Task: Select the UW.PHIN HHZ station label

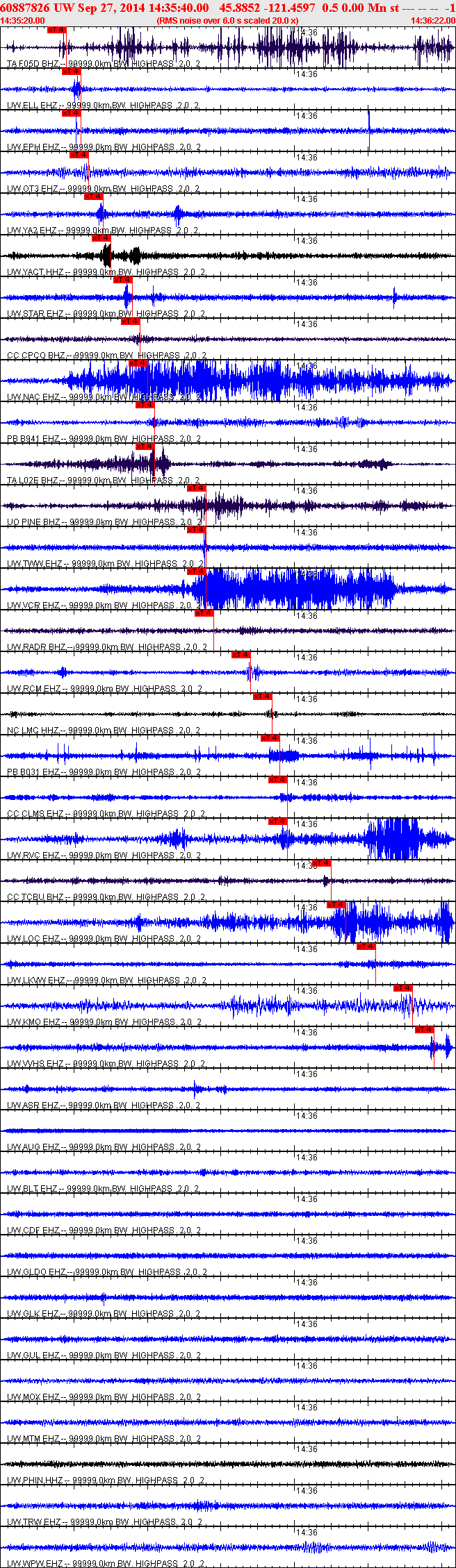Action: (x=35, y=1481)
